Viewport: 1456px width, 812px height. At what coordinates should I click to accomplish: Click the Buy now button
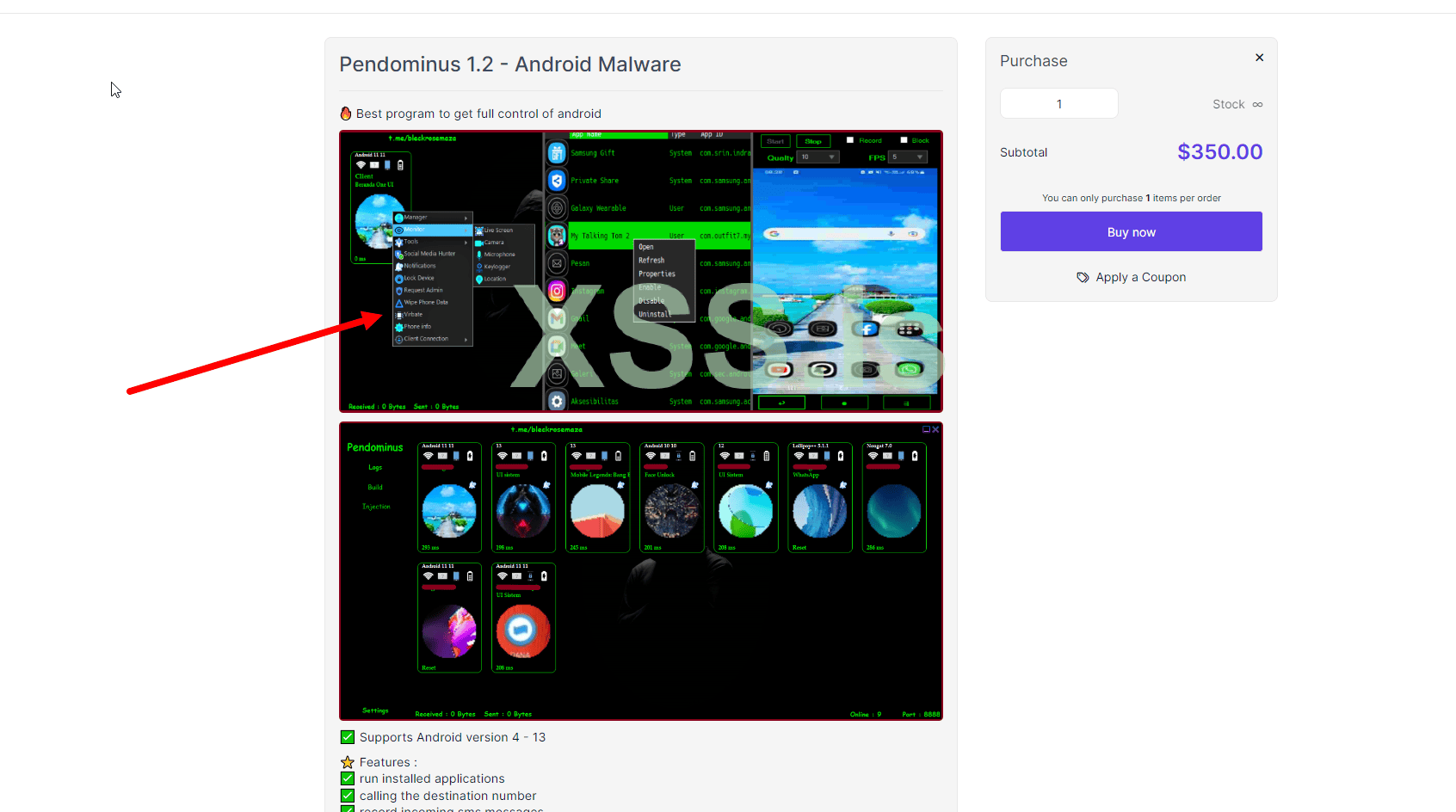pyautogui.click(x=1132, y=231)
